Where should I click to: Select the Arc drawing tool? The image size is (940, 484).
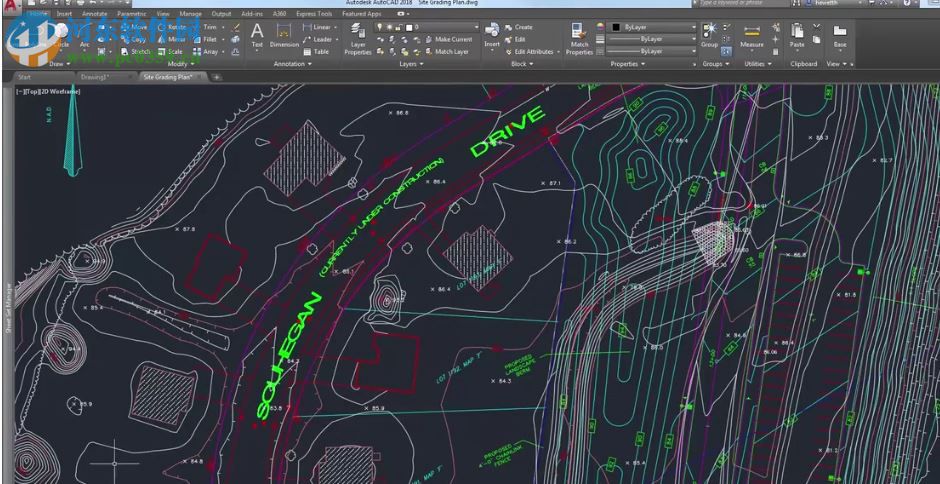coord(84,36)
